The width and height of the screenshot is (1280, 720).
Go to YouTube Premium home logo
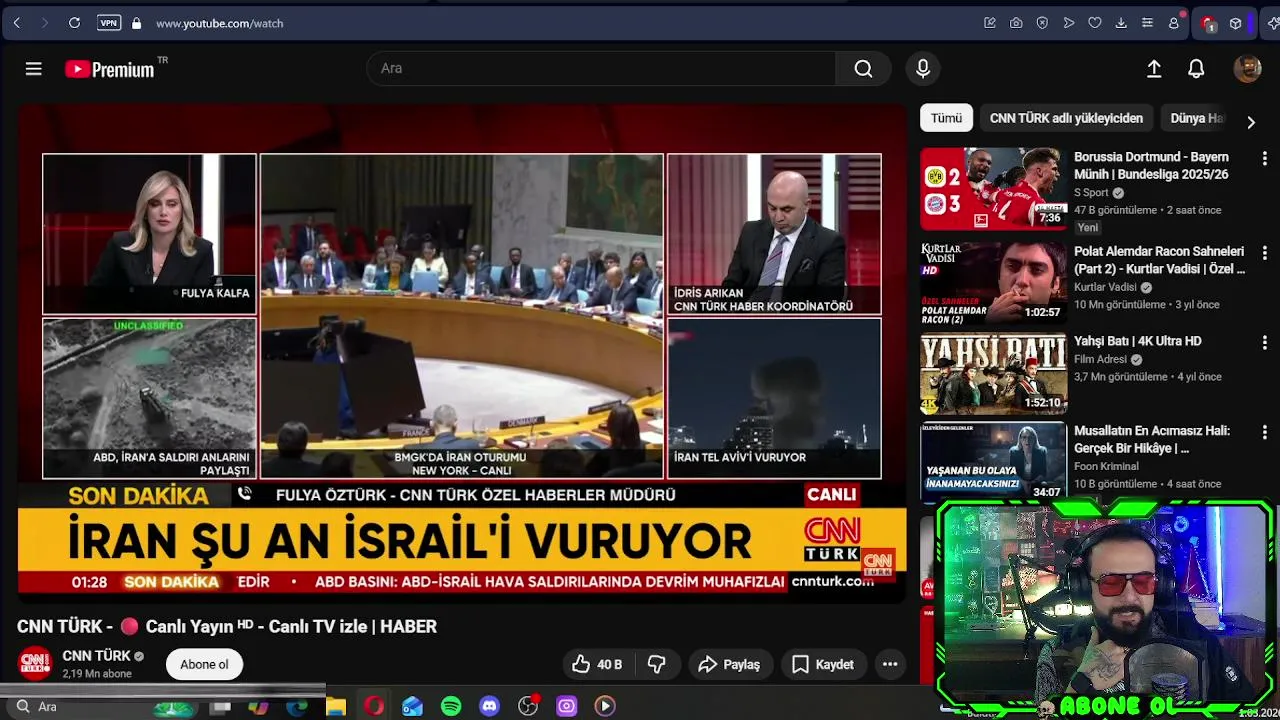click(x=110, y=69)
